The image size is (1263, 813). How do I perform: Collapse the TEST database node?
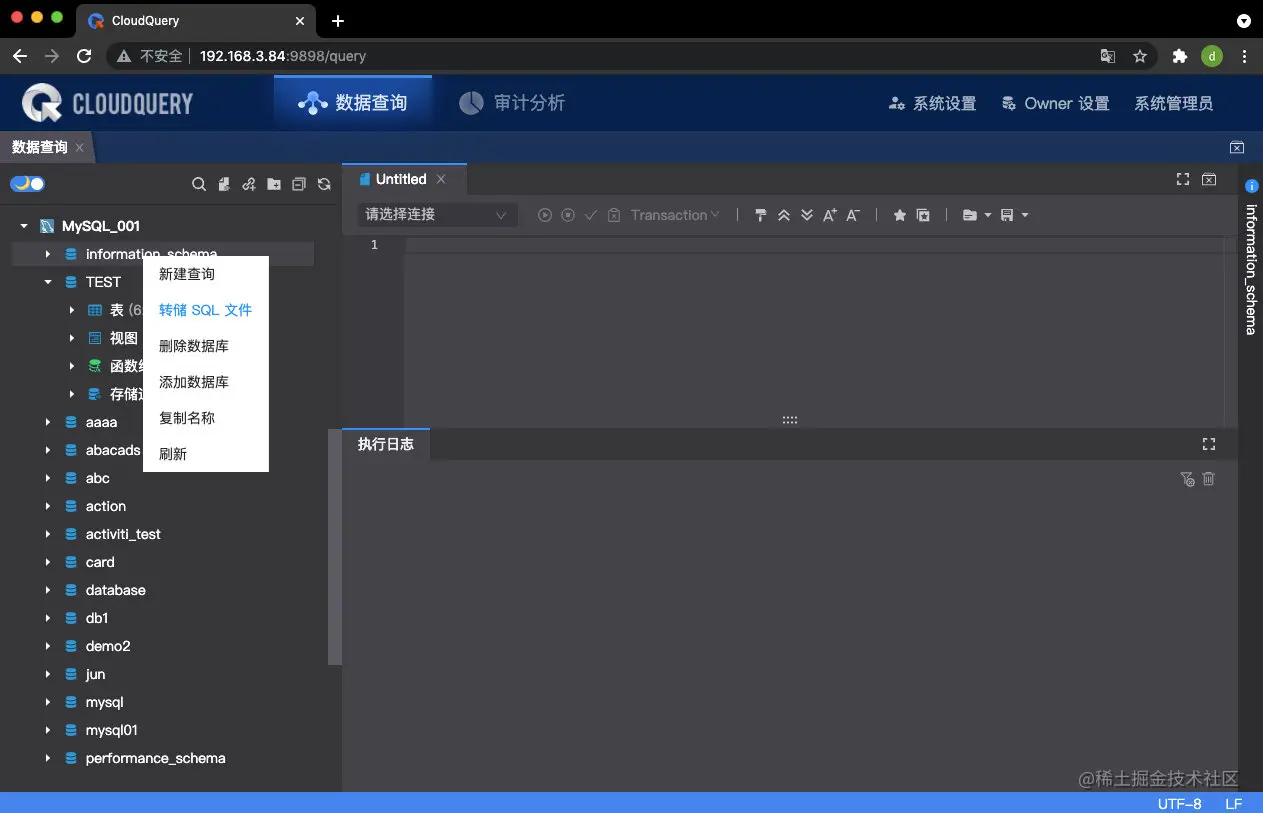(48, 282)
